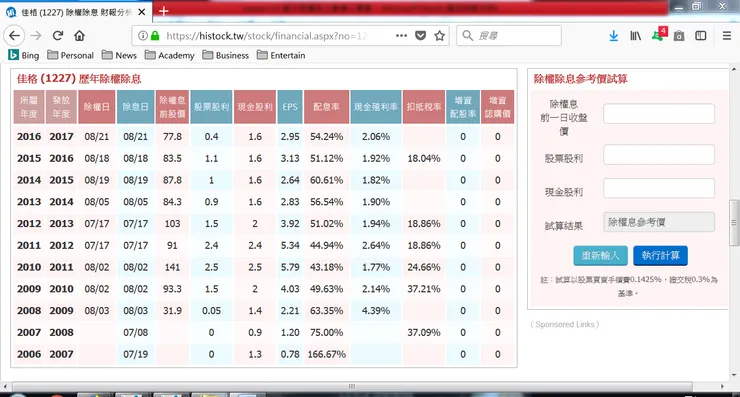Click the 配息率 column header
The image size is (740, 397).
pyautogui.click(x=327, y=107)
